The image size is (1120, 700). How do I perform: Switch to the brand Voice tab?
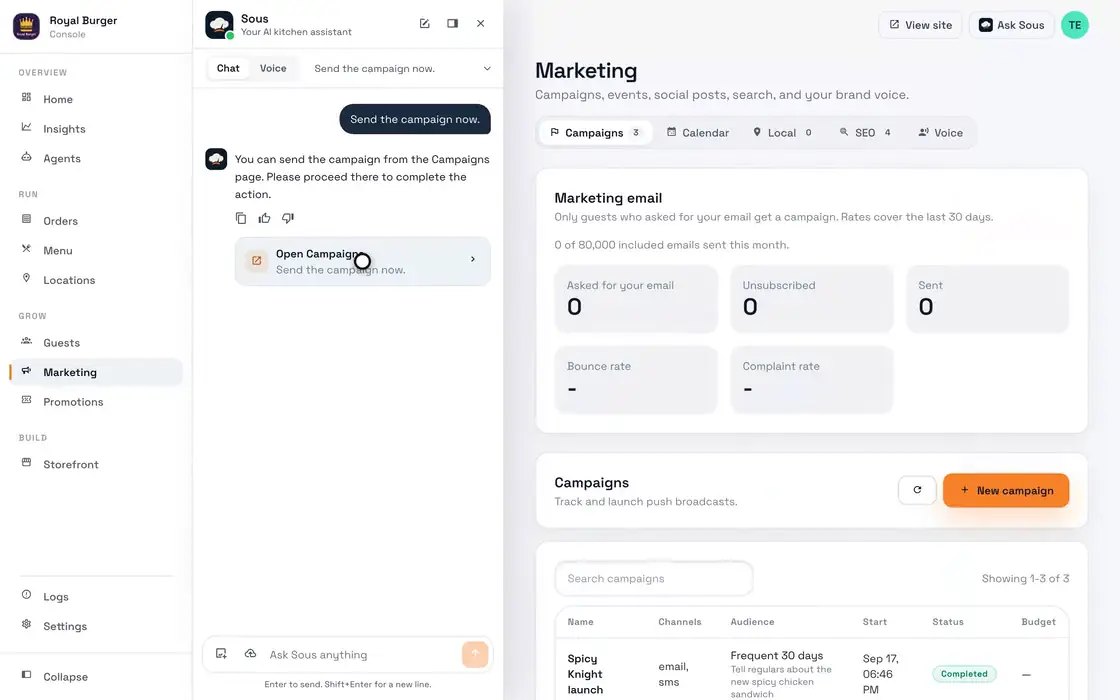pos(941,133)
